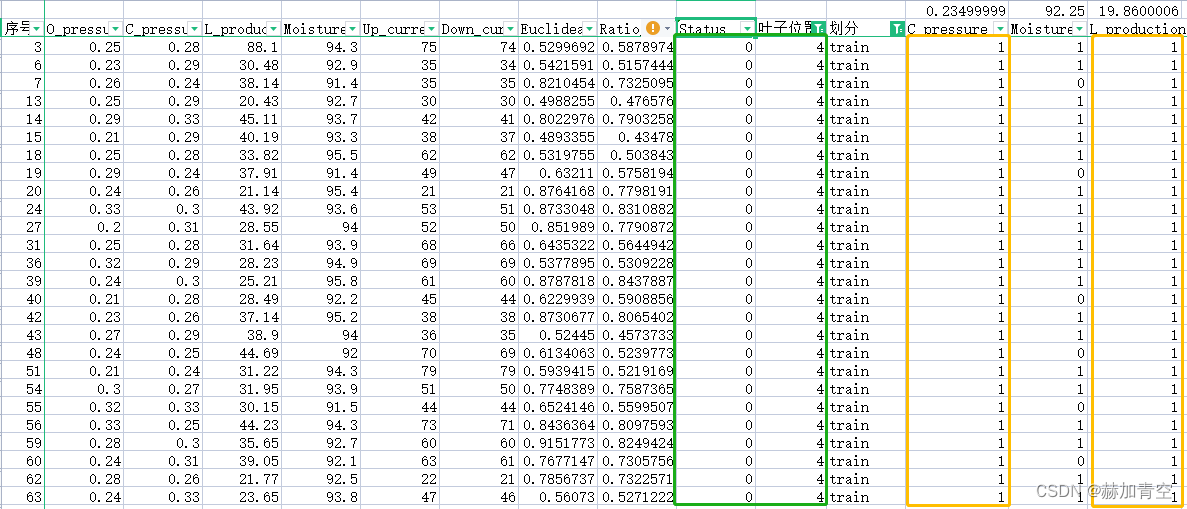The width and height of the screenshot is (1187, 509).
Task: Click the orange warning icon beside Ratio
Action: [653, 29]
